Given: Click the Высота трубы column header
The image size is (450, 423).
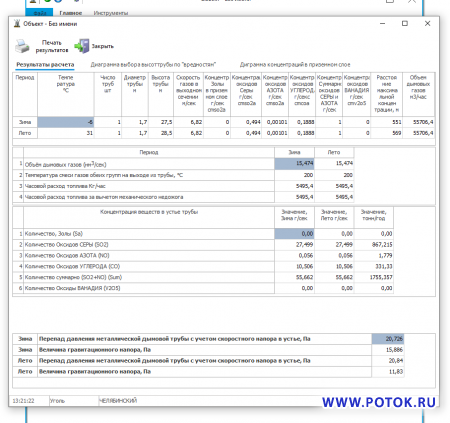Looking at the screenshot, I should [x=161, y=94].
